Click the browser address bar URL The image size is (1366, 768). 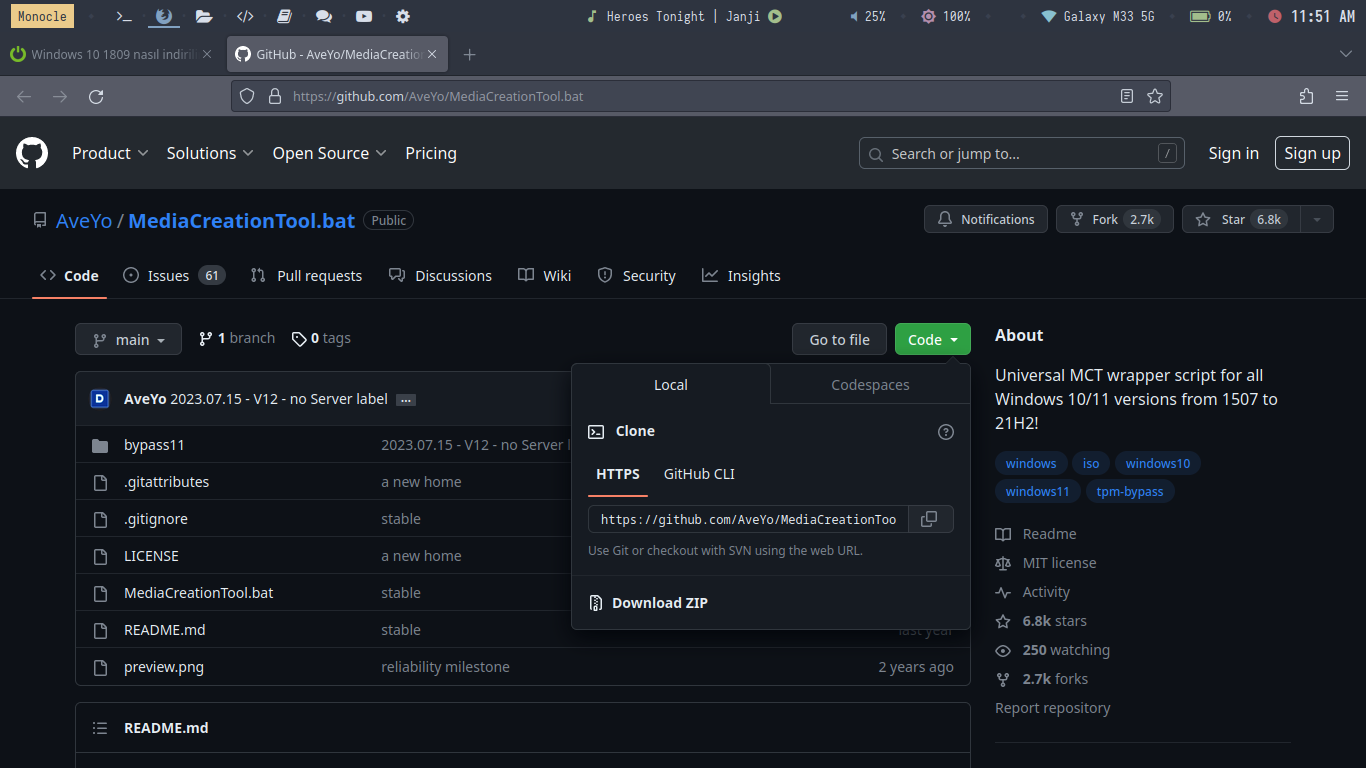pos(438,96)
